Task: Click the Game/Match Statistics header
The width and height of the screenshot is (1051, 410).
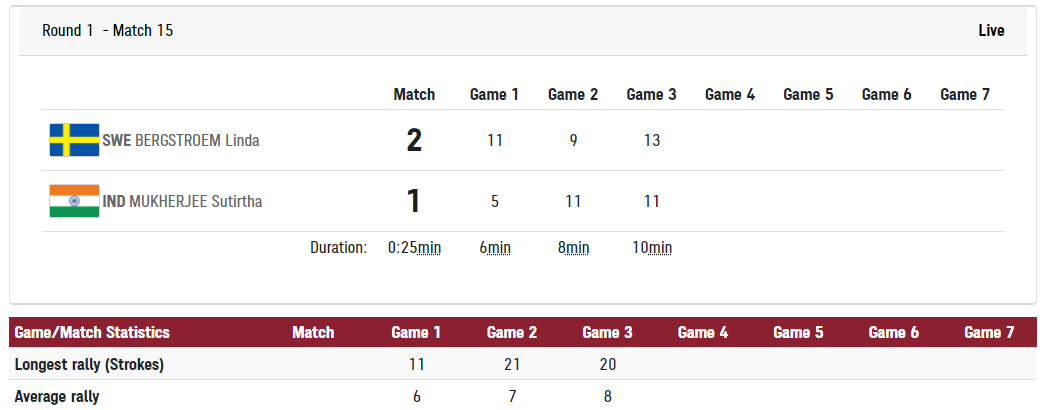Action: pos(92,332)
